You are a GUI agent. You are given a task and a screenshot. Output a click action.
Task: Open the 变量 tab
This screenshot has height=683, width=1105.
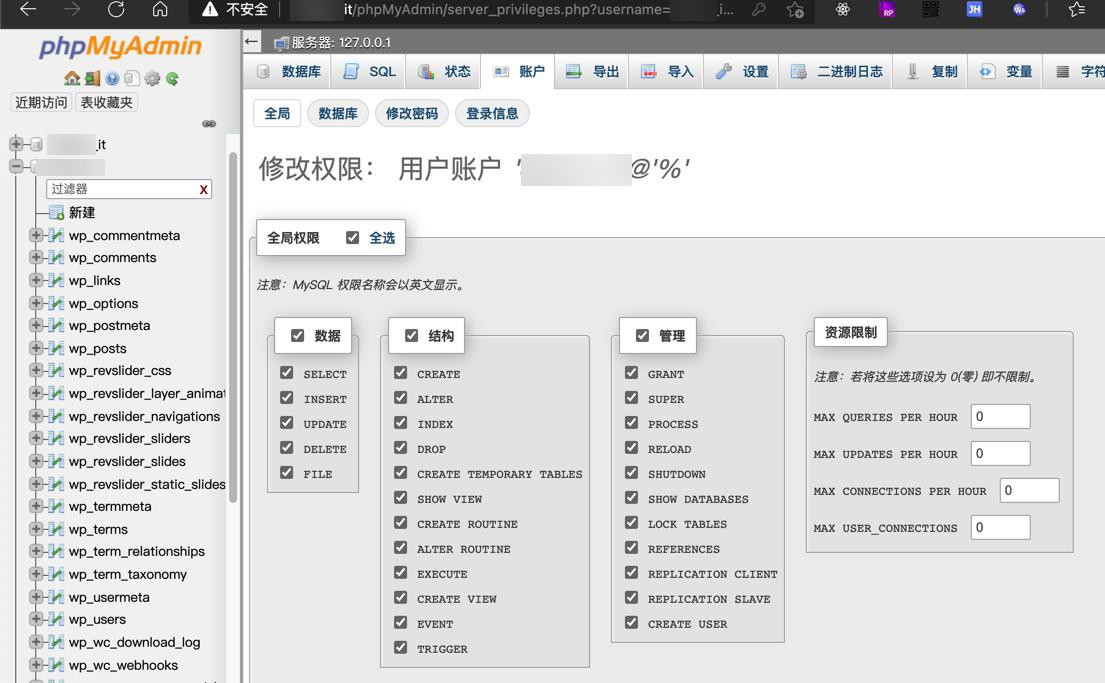pyautogui.click(x=1006, y=71)
